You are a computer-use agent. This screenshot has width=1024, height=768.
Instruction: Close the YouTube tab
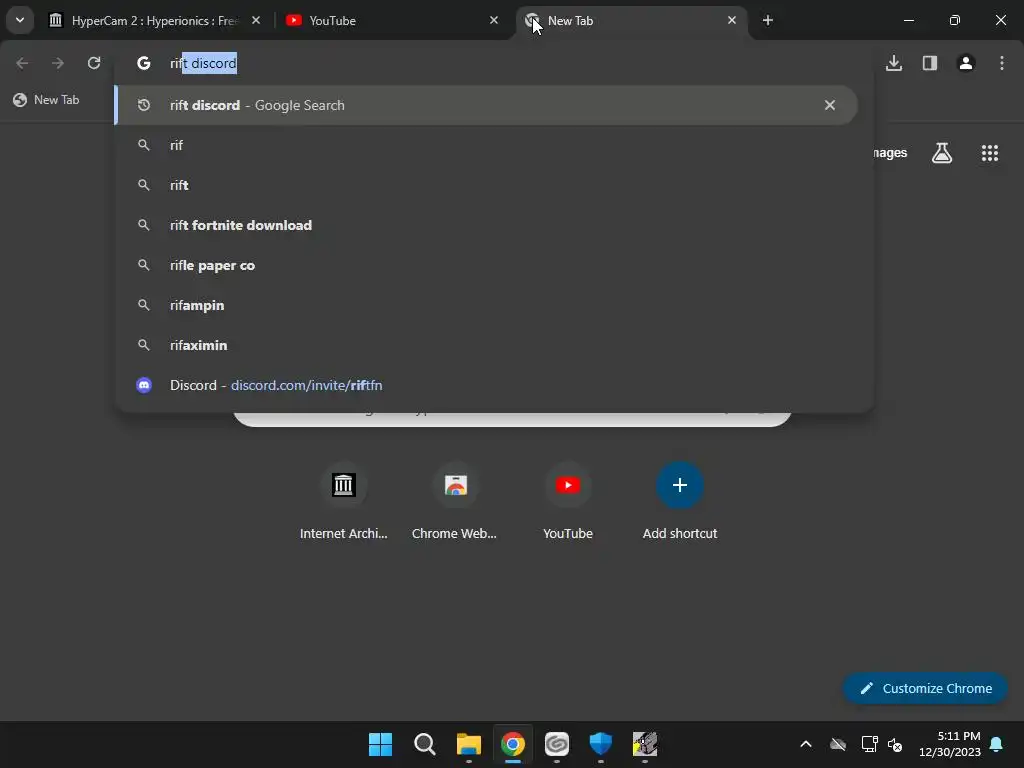[494, 20]
